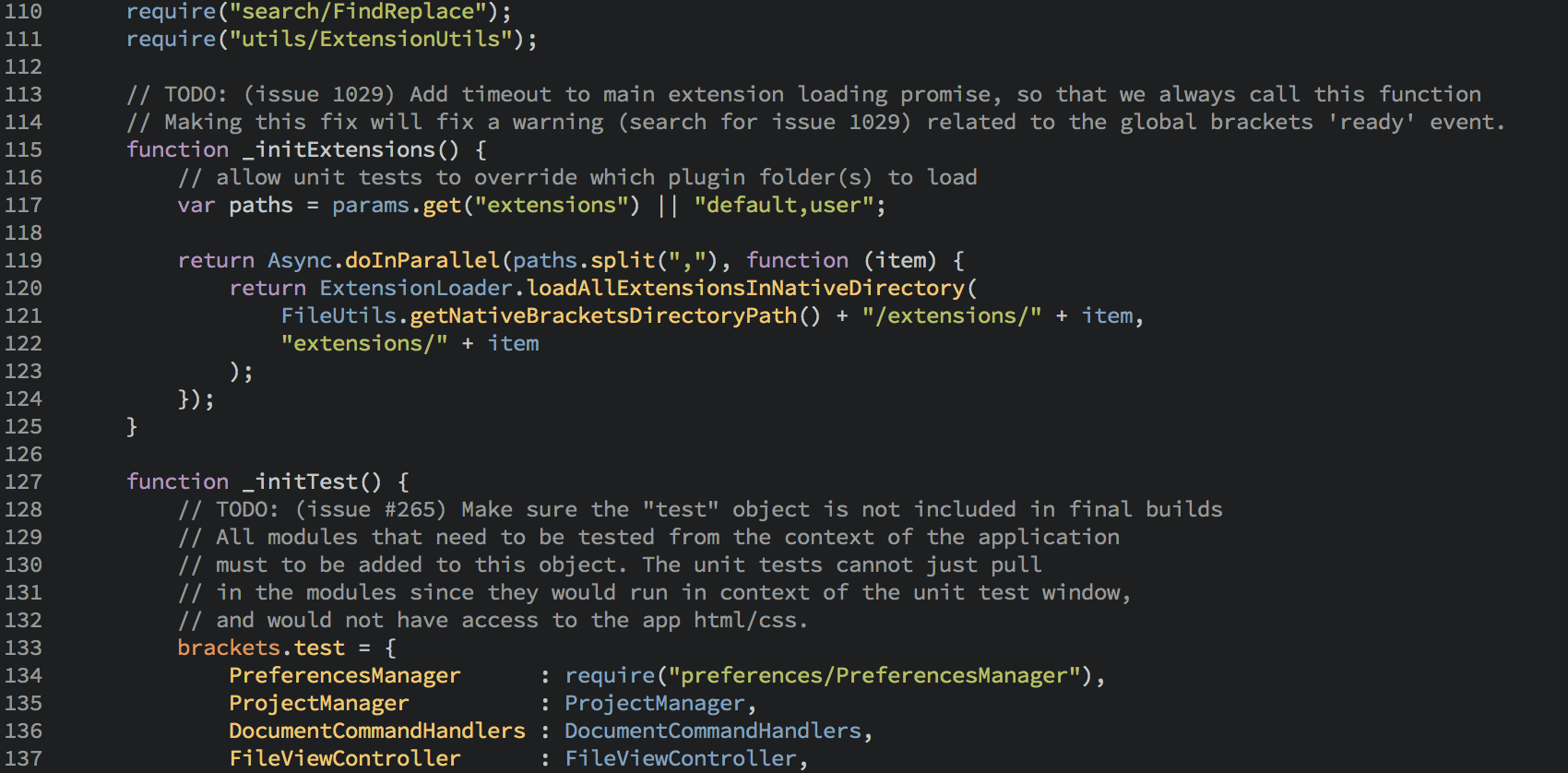Screen dimensions: 1568x773
Task: Click the ProjectManager property key on line 135
Action: 318,703
